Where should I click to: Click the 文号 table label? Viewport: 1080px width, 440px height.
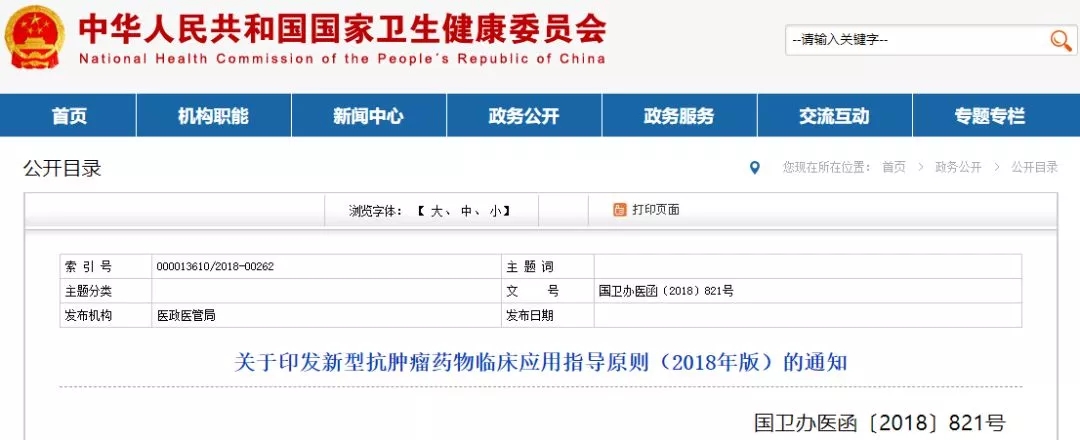pyautogui.click(x=532, y=291)
